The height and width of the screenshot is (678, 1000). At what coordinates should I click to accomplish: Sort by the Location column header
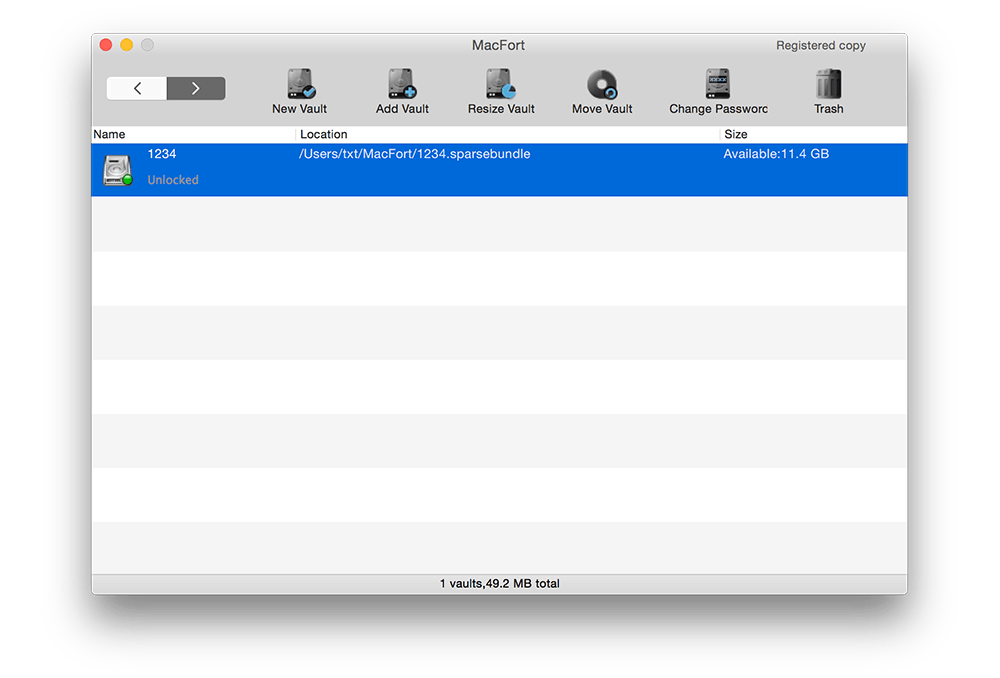[323, 135]
